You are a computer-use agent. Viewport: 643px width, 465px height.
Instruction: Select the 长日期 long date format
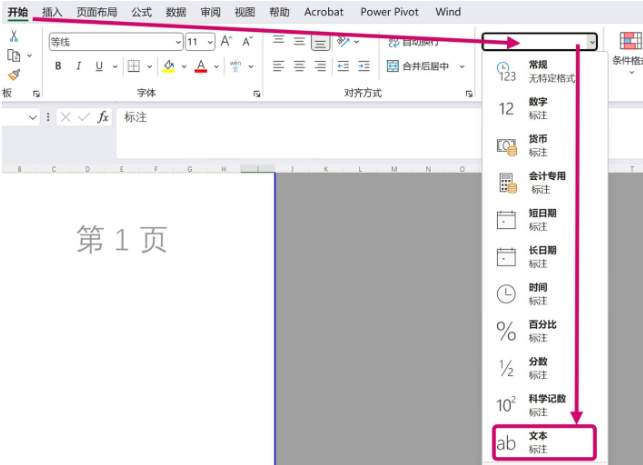pyautogui.click(x=545, y=257)
